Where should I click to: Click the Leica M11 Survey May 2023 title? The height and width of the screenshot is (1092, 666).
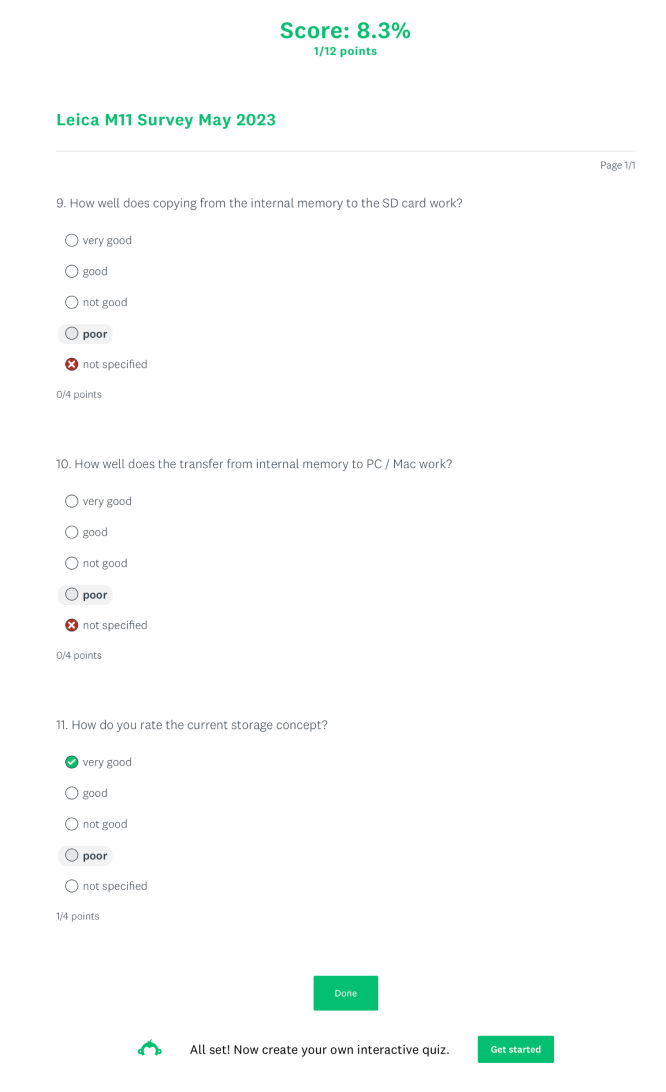[166, 120]
